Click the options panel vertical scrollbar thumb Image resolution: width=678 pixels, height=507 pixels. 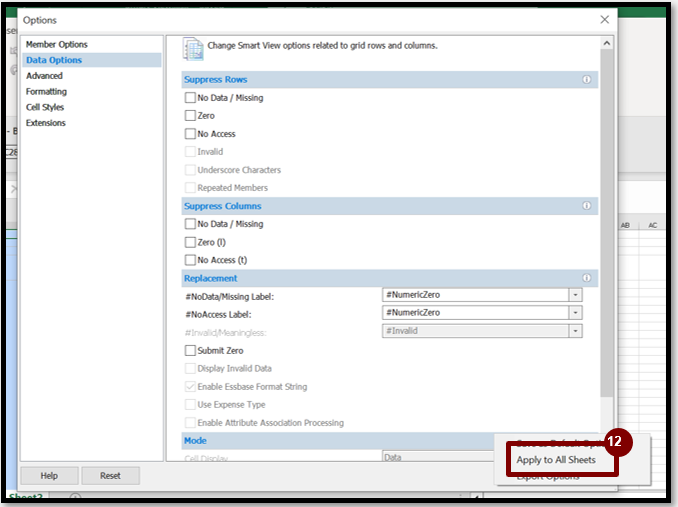[x=607, y=223]
